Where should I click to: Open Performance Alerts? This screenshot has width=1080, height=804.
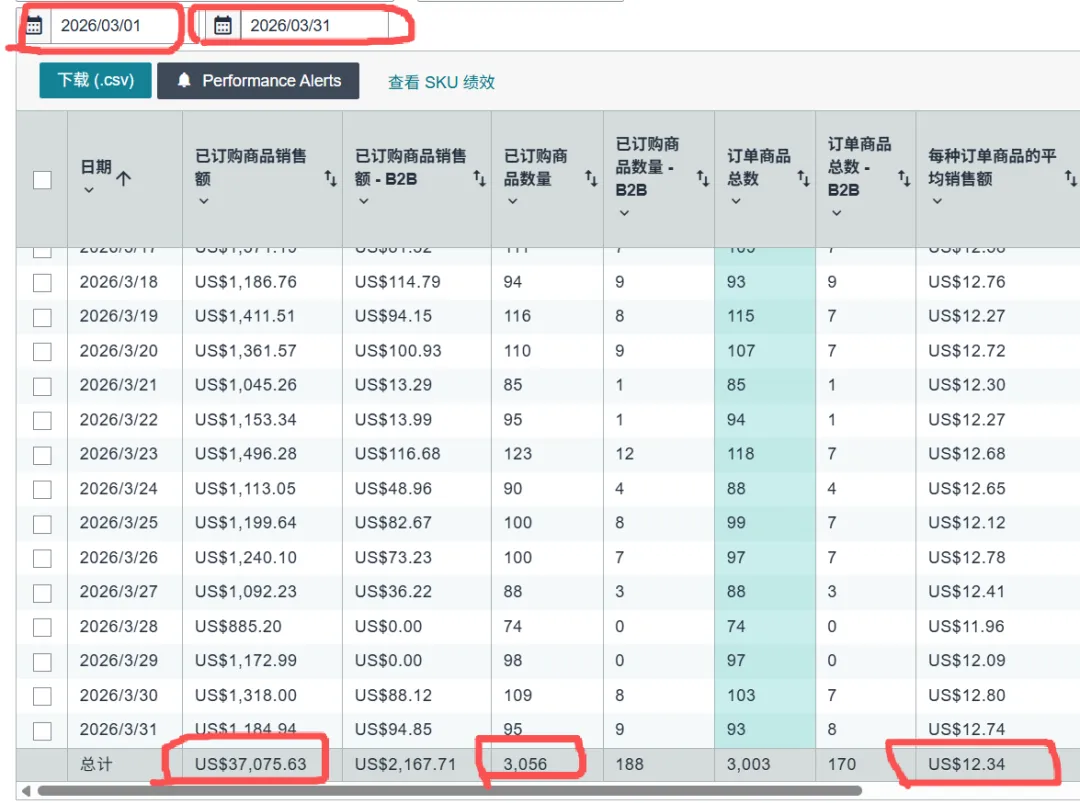(x=258, y=81)
